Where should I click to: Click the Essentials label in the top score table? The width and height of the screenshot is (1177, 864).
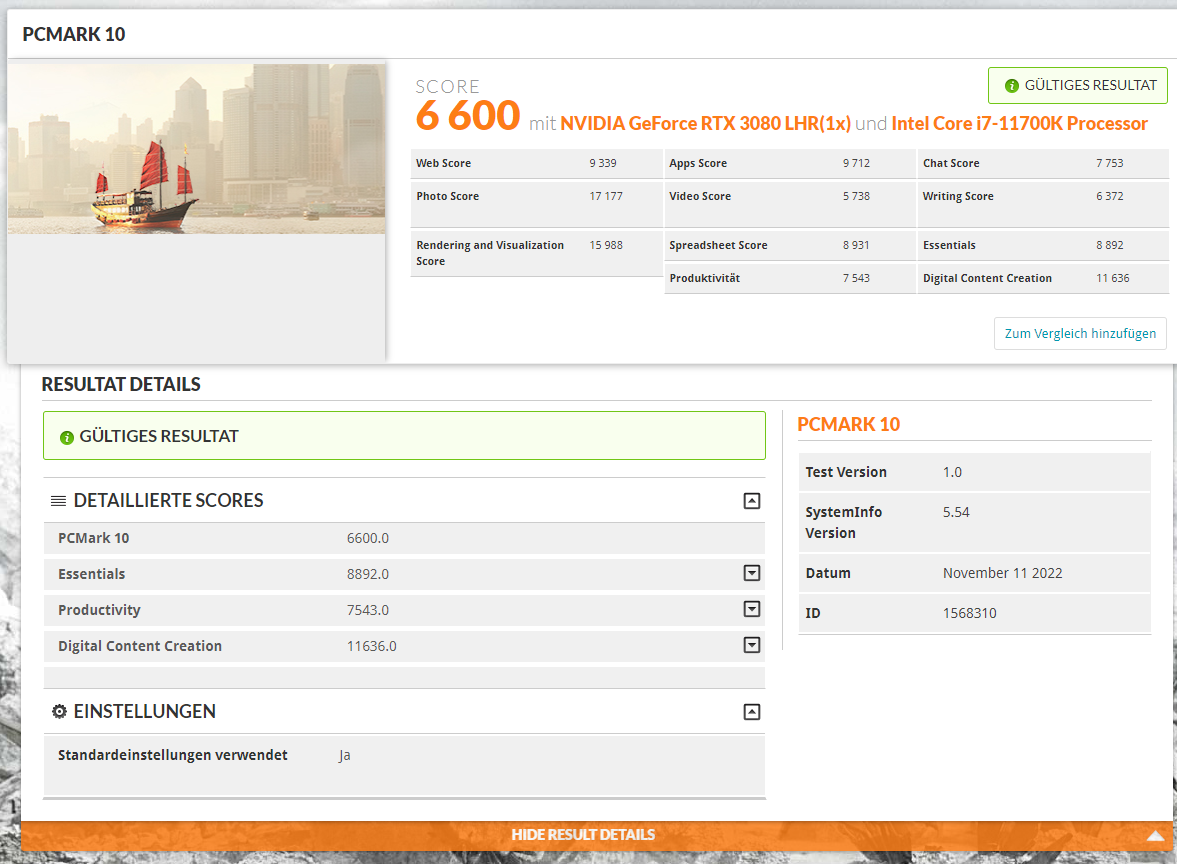949,245
